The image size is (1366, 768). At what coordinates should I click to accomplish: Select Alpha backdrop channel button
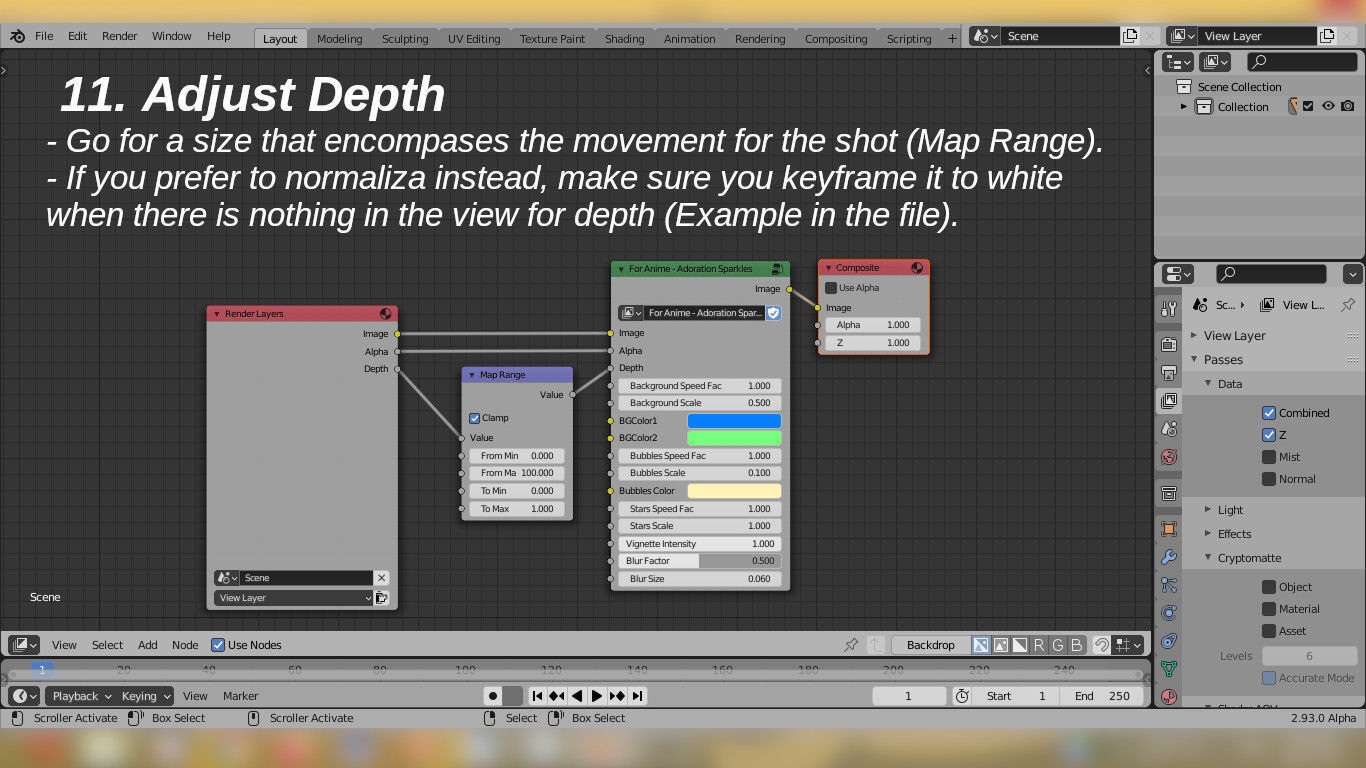pyautogui.click(x=1019, y=645)
